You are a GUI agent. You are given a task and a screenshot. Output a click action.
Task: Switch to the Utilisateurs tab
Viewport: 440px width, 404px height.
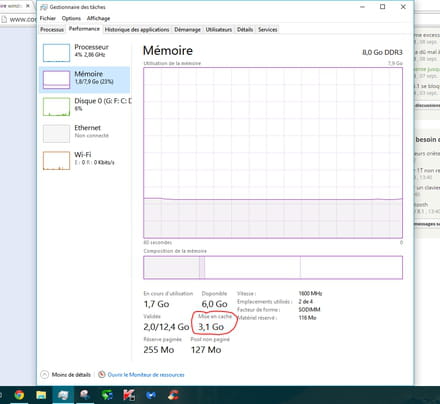point(219,30)
